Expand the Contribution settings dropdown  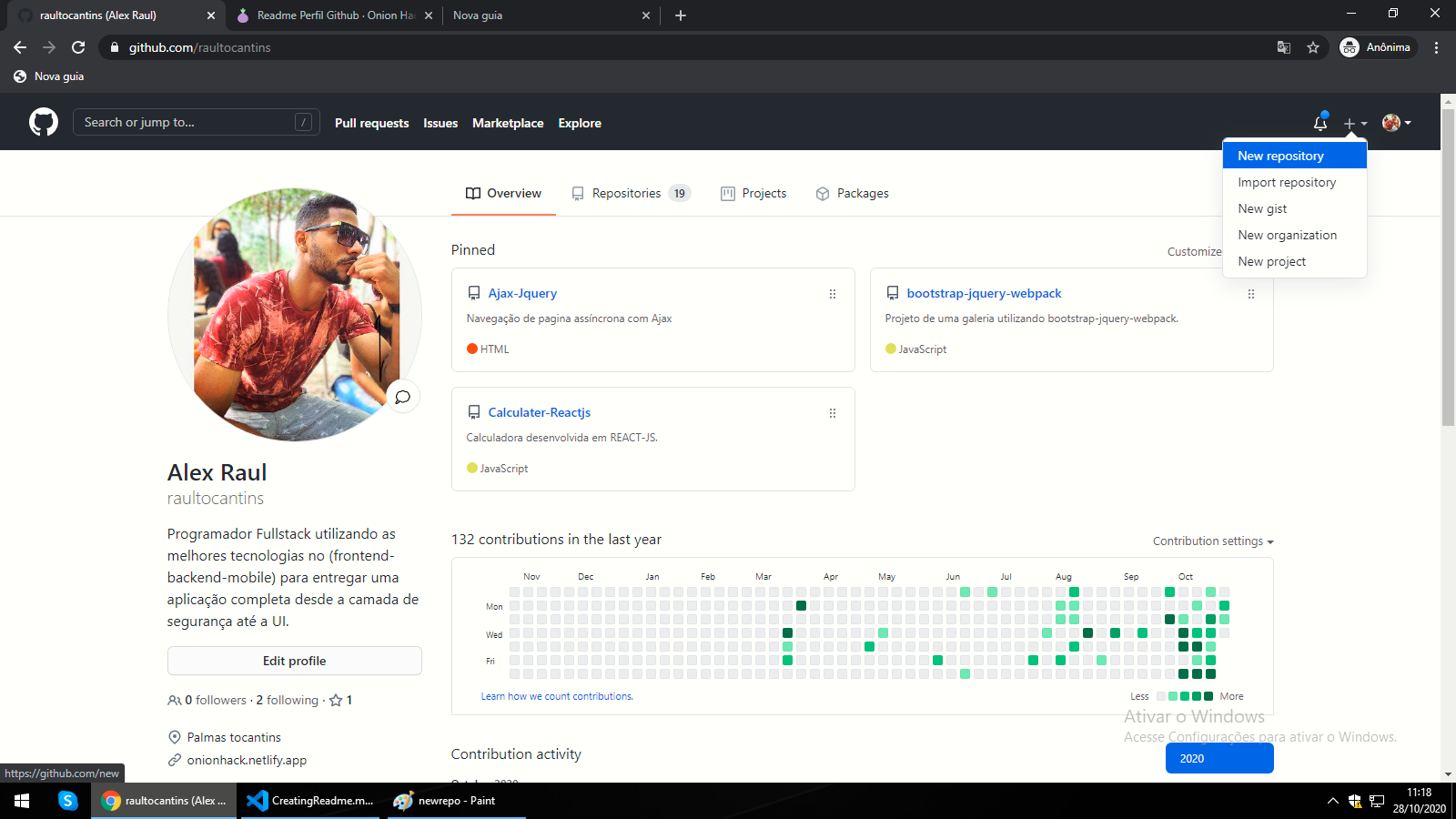[1212, 541]
